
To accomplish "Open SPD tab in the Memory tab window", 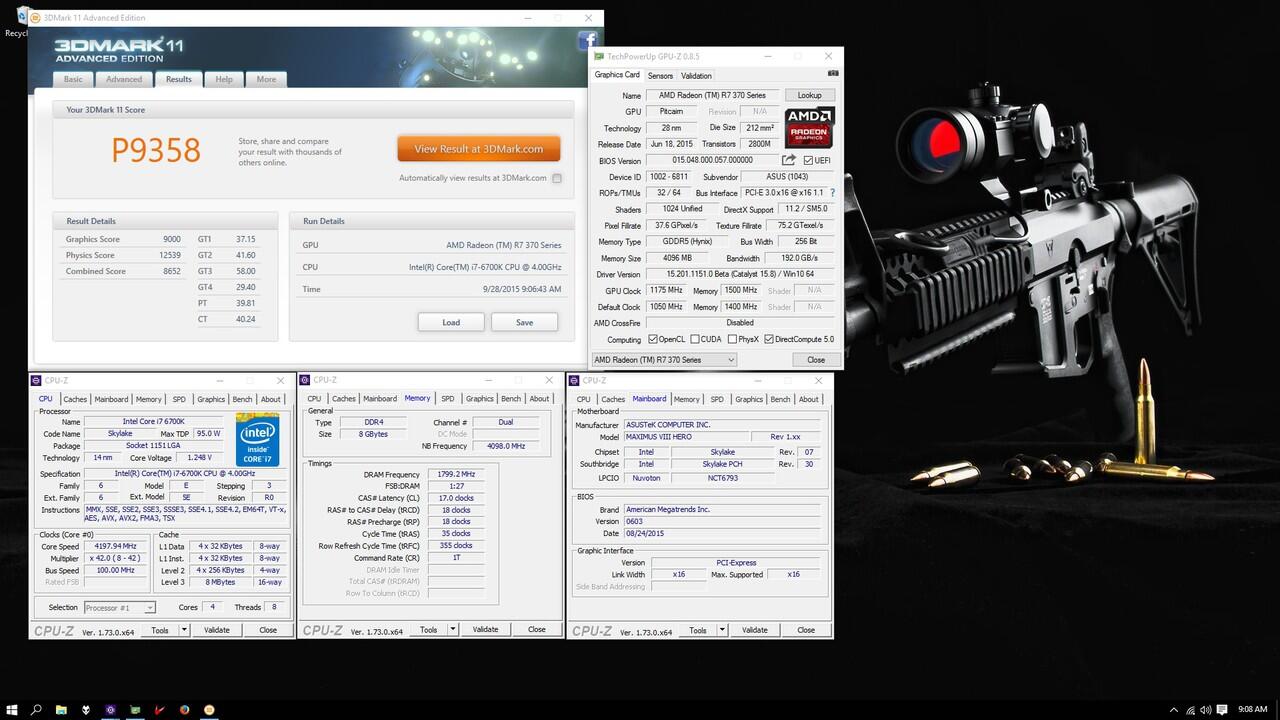I will (448, 399).
